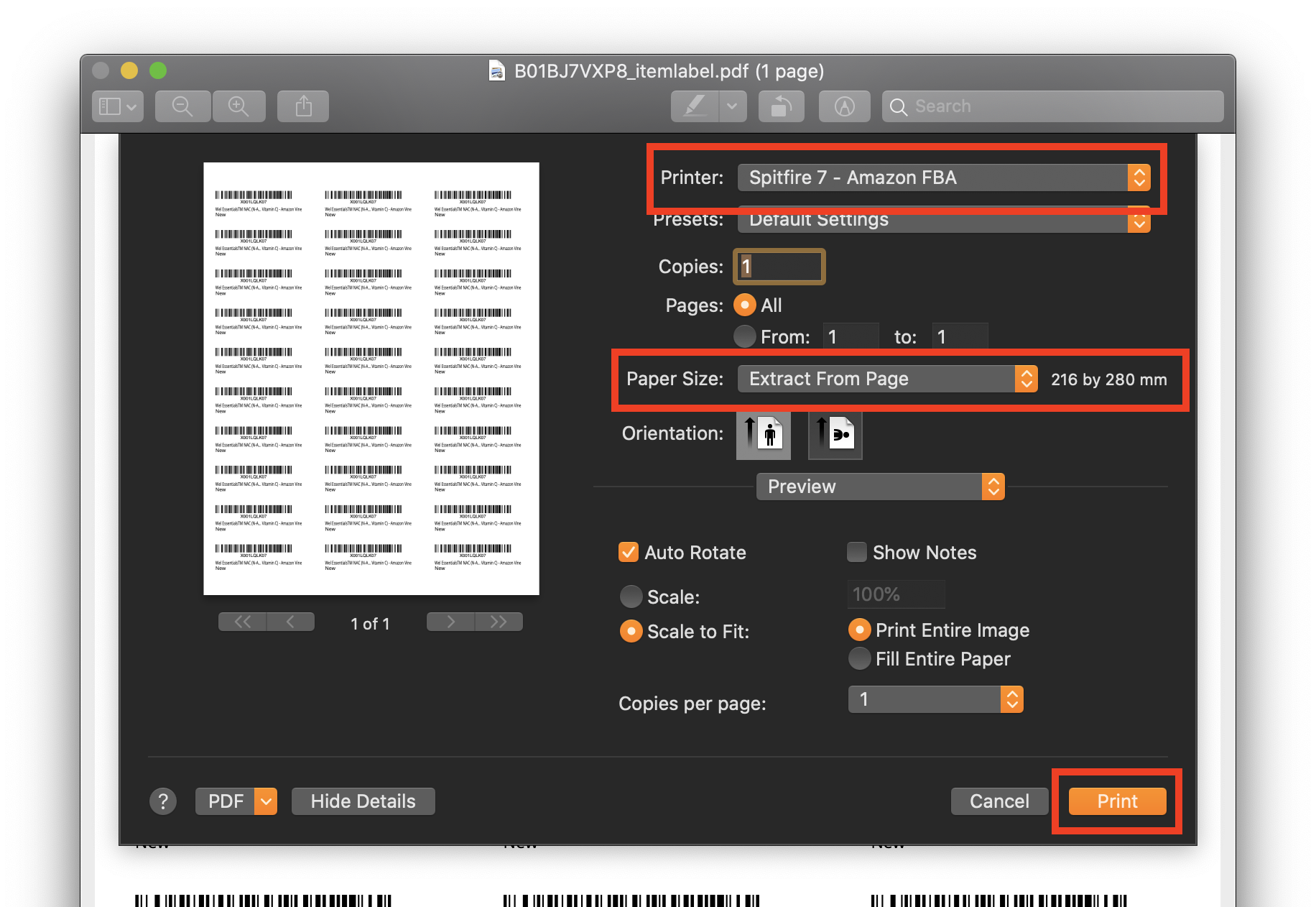Open the Copies per page dropdown
This screenshot has height=907, width=1316.
click(x=936, y=699)
